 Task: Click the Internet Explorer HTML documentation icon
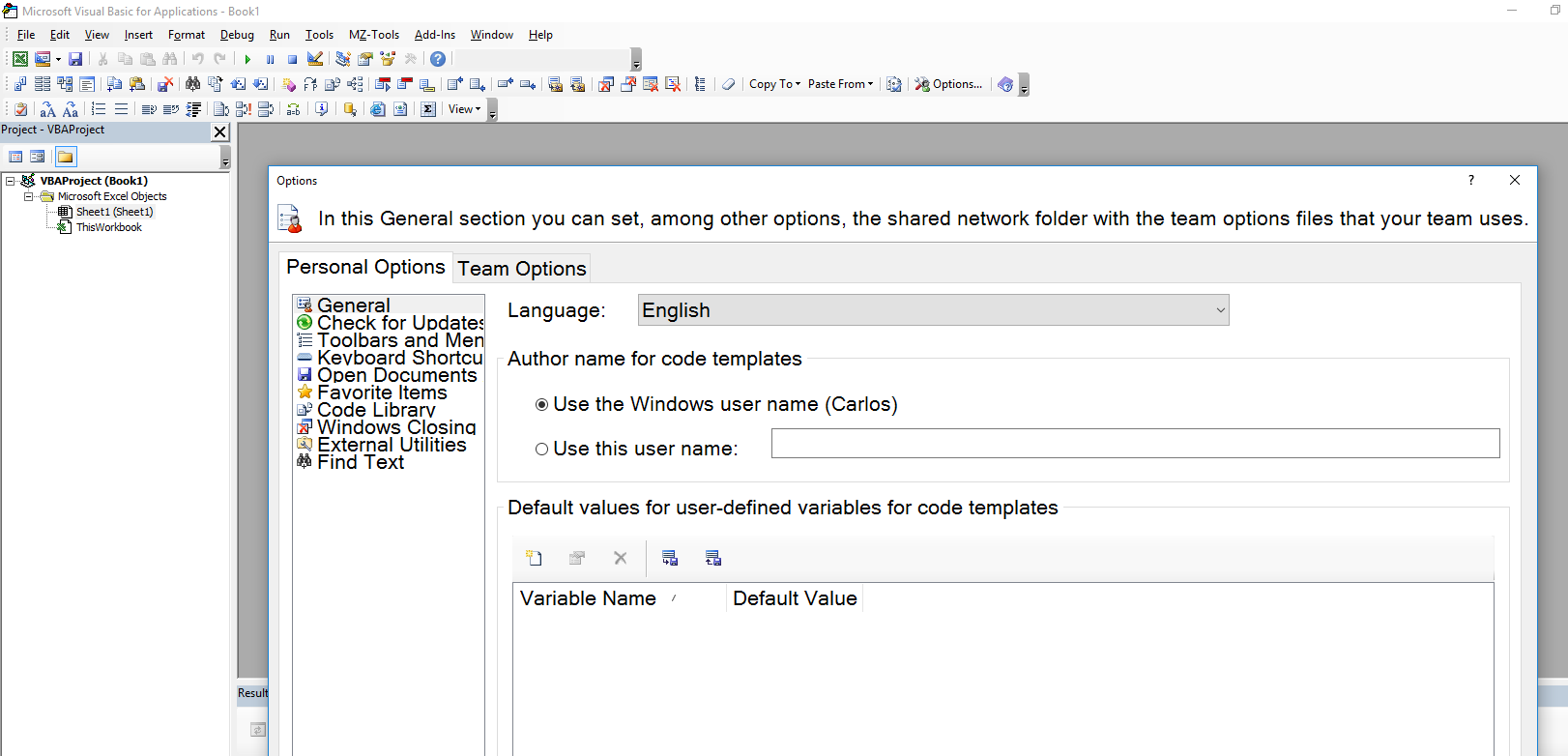[x=378, y=109]
